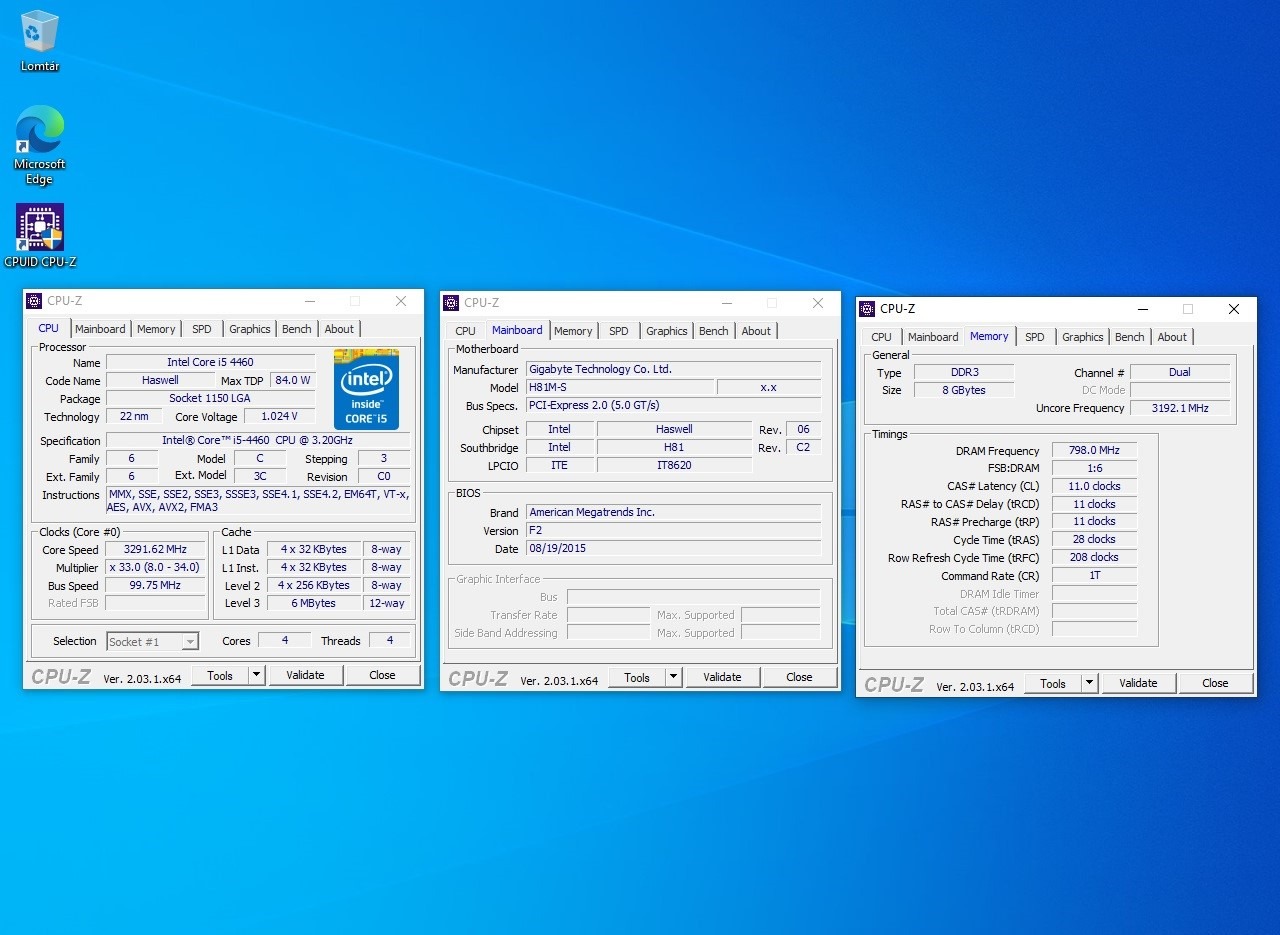Viewport: 1280px width, 935px height.
Task: Open Tools dropdown arrow in Memory window
Action: click(1090, 683)
